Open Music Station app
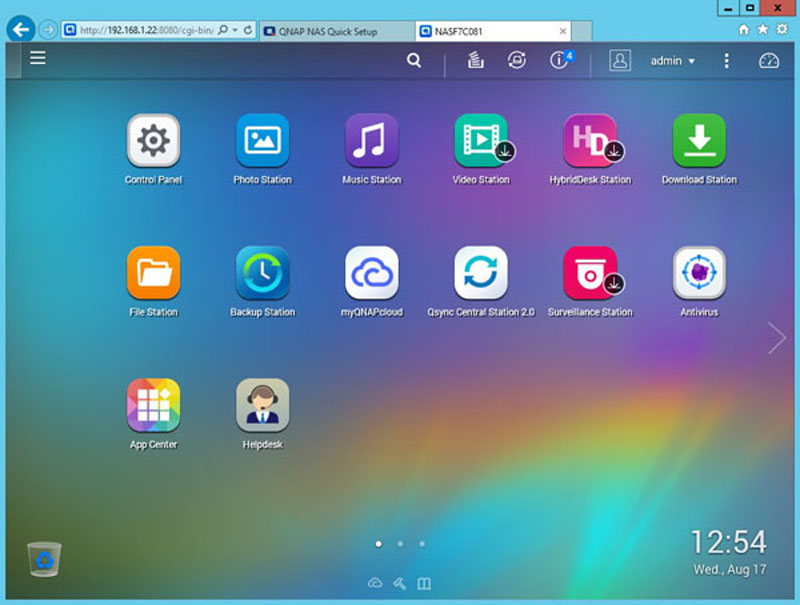Image resolution: width=800 pixels, height=605 pixels. click(x=371, y=141)
